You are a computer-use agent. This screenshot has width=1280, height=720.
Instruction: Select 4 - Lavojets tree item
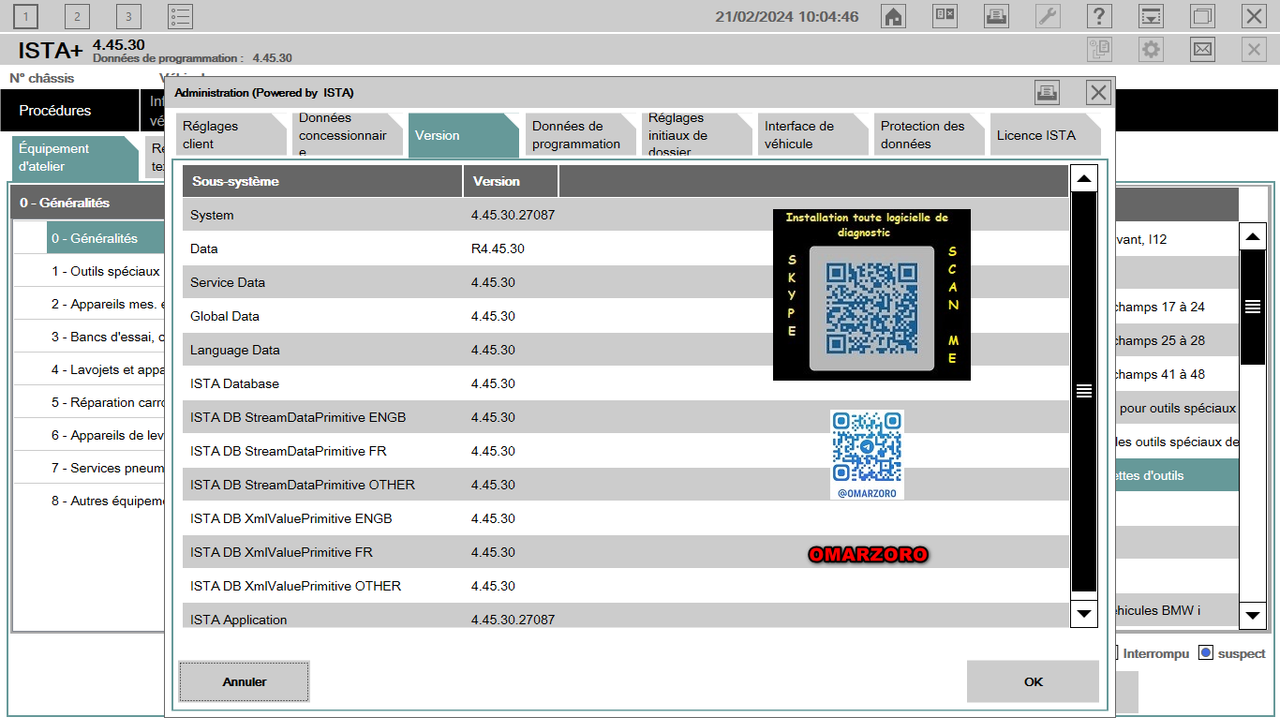coord(106,370)
